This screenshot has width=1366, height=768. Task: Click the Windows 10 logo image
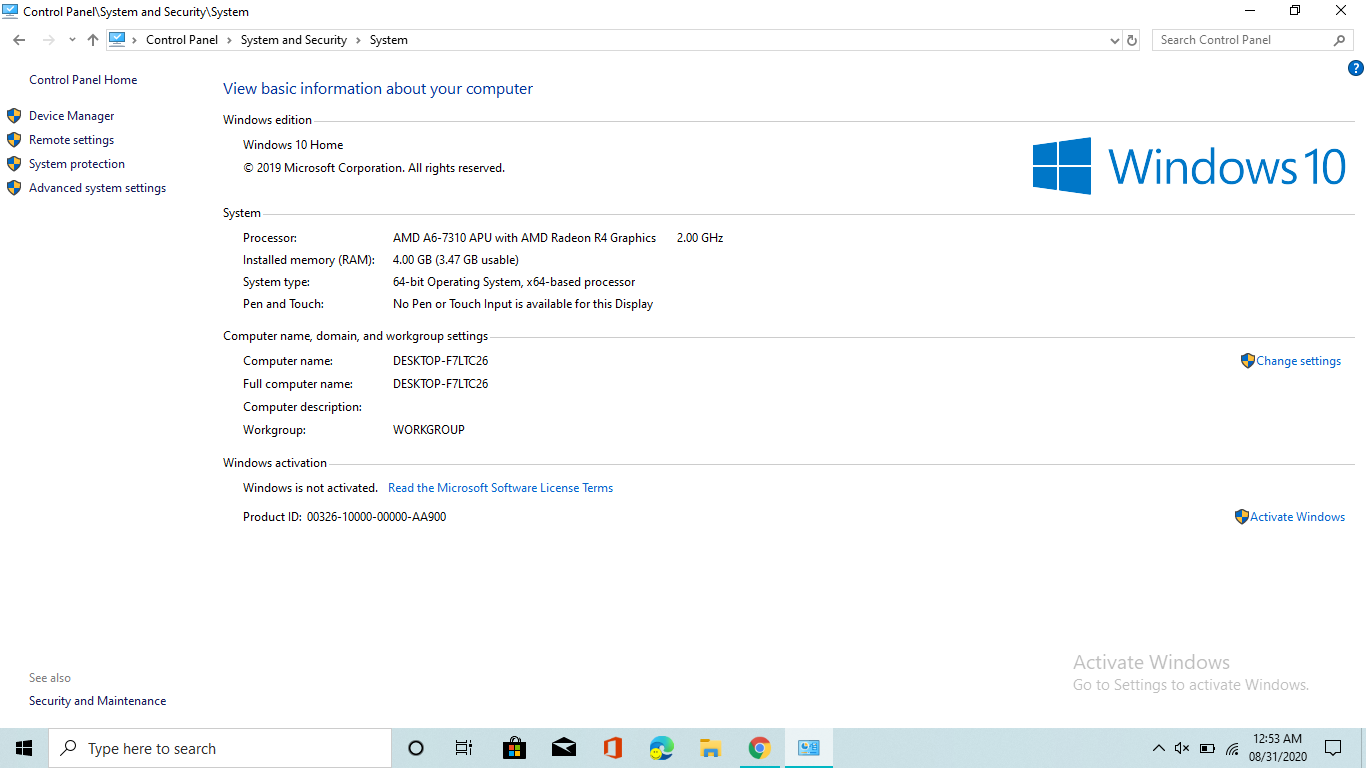(1189, 166)
